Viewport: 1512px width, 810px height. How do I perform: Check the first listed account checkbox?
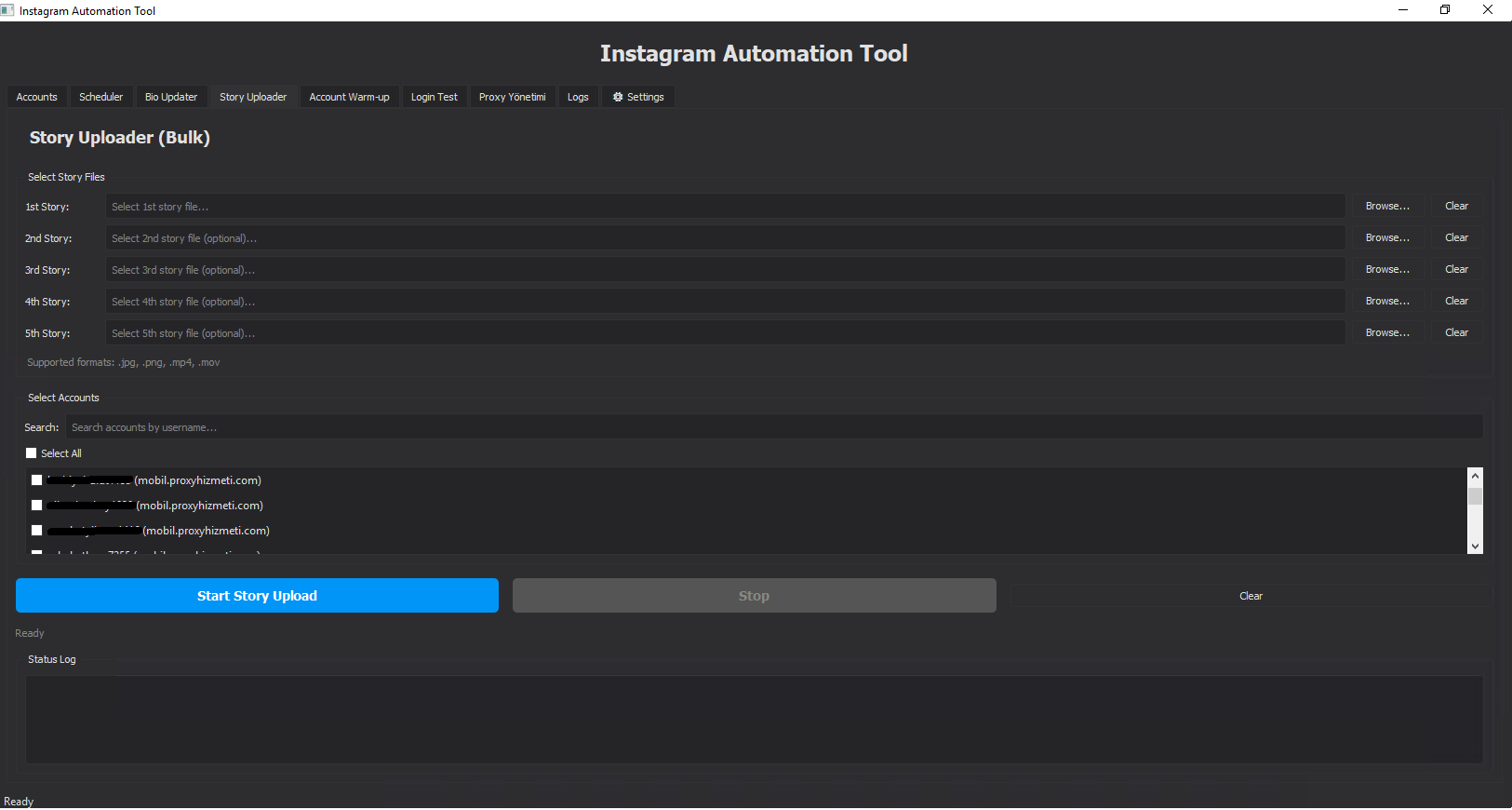pyautogui.click(x=37, y=480)
